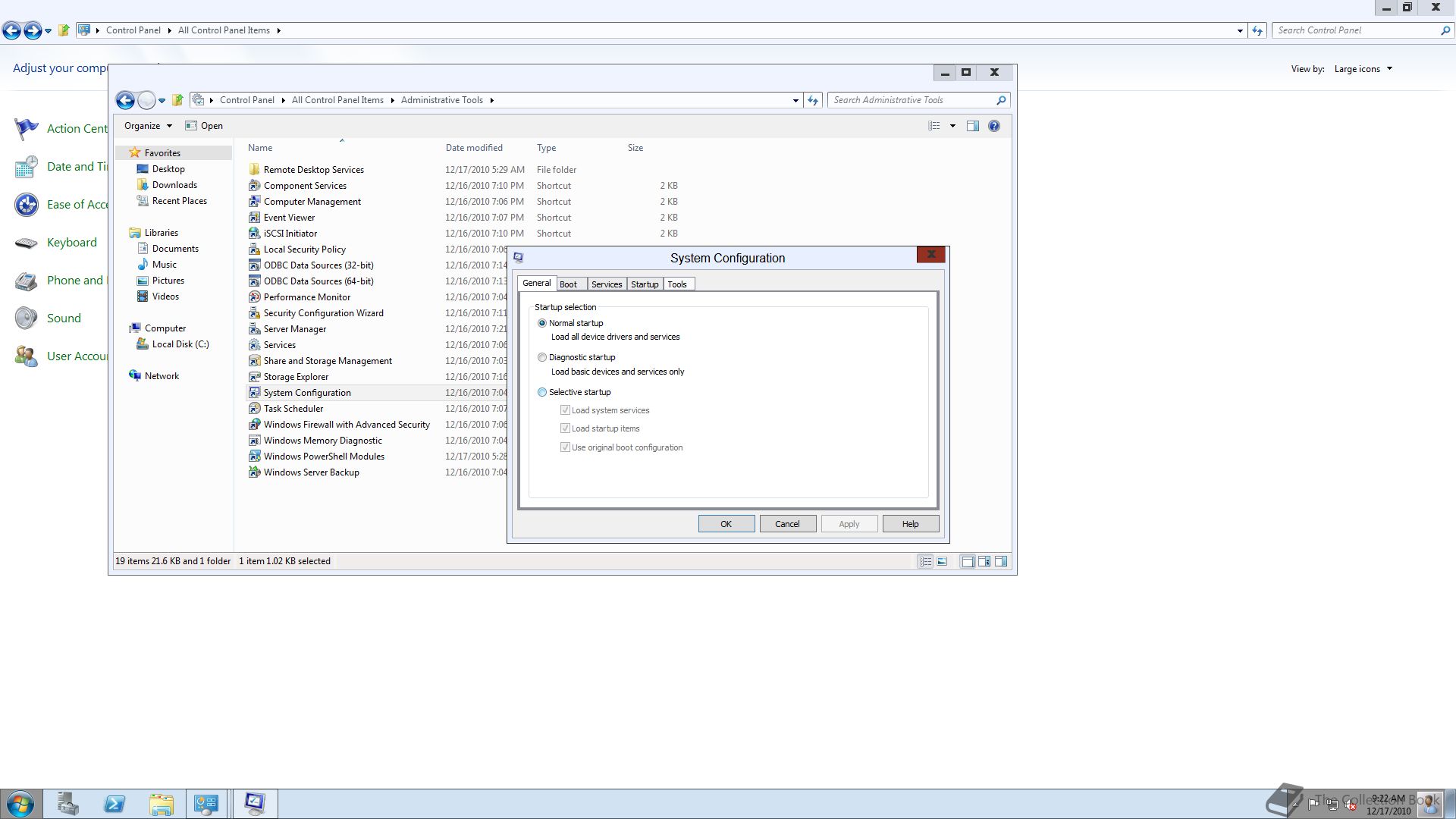Open the Keyboard control panel item
Viewport: 1456px width, 819px height.
[71, 243]
